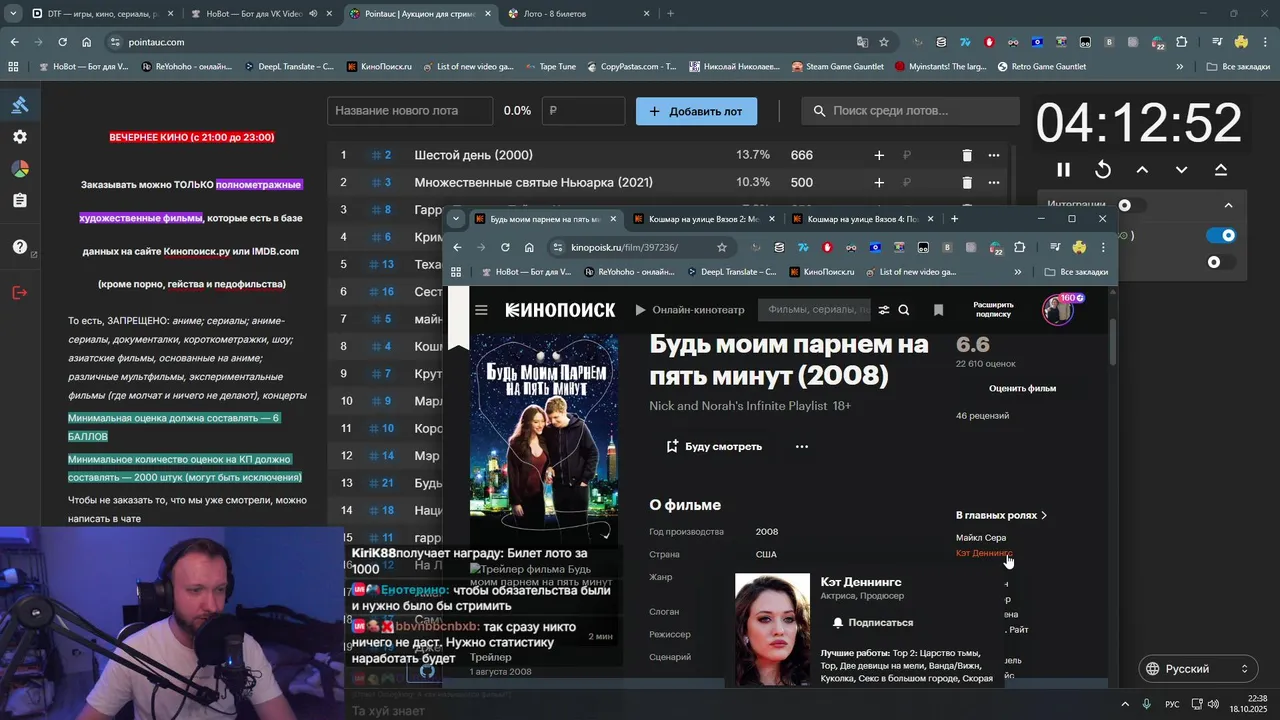This screenshot has height=720, width=1280.
Task: Open the clipboard history icon in Pointauc sidebar
Action: point(20,201)
